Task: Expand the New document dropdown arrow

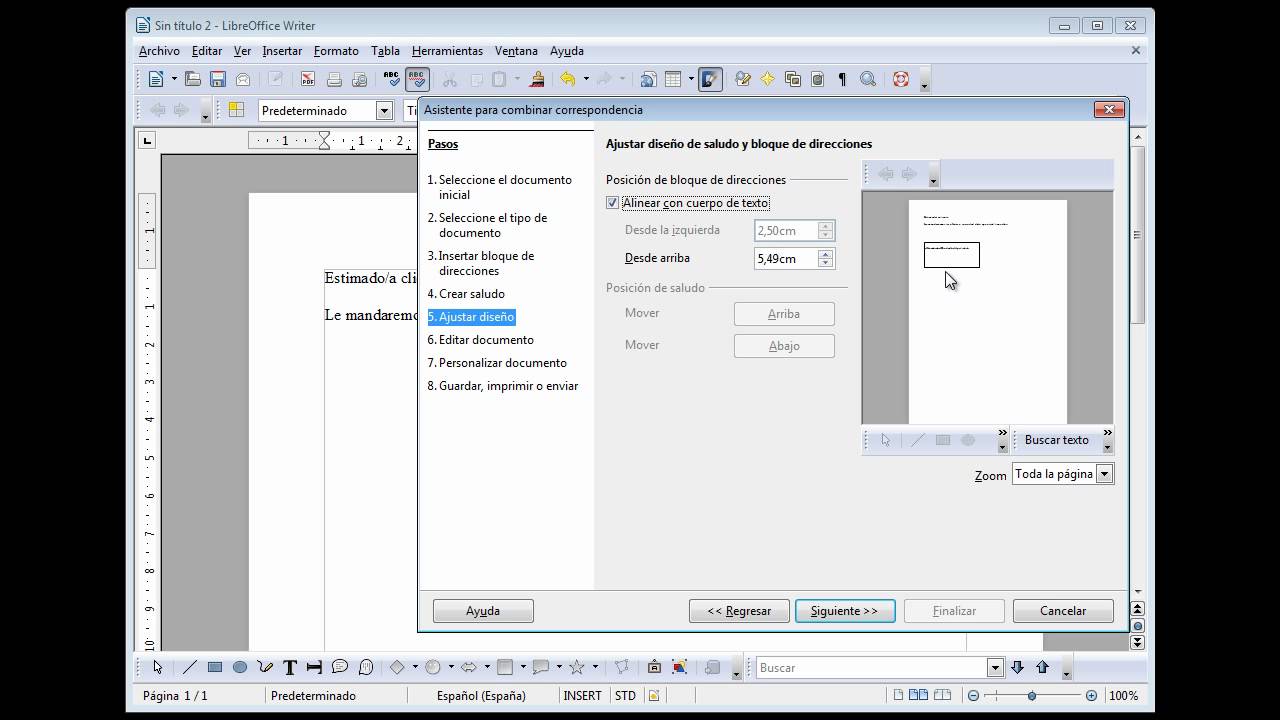Action: click(x=174, y=80)
